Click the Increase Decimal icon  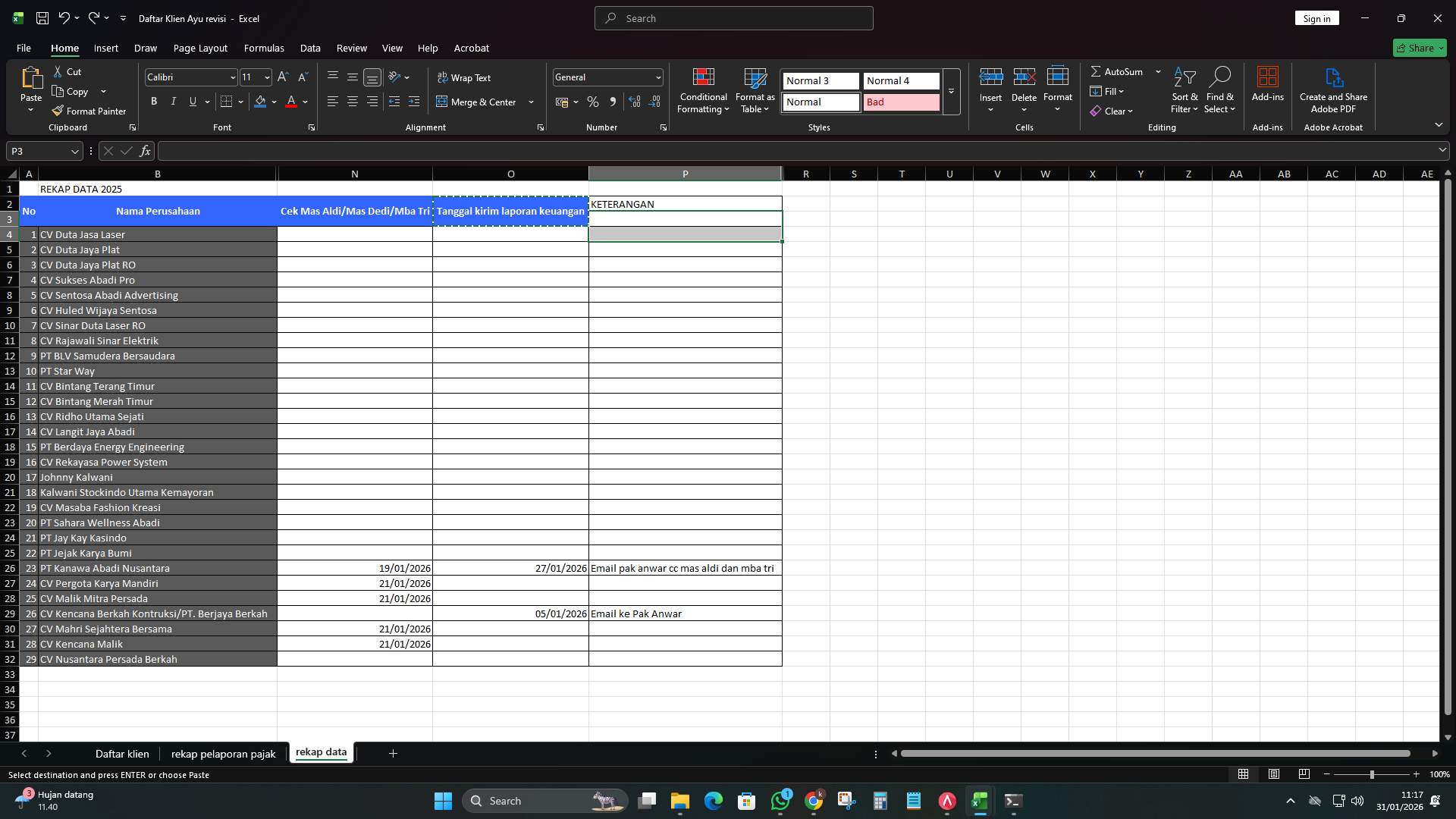coord(635,102)
